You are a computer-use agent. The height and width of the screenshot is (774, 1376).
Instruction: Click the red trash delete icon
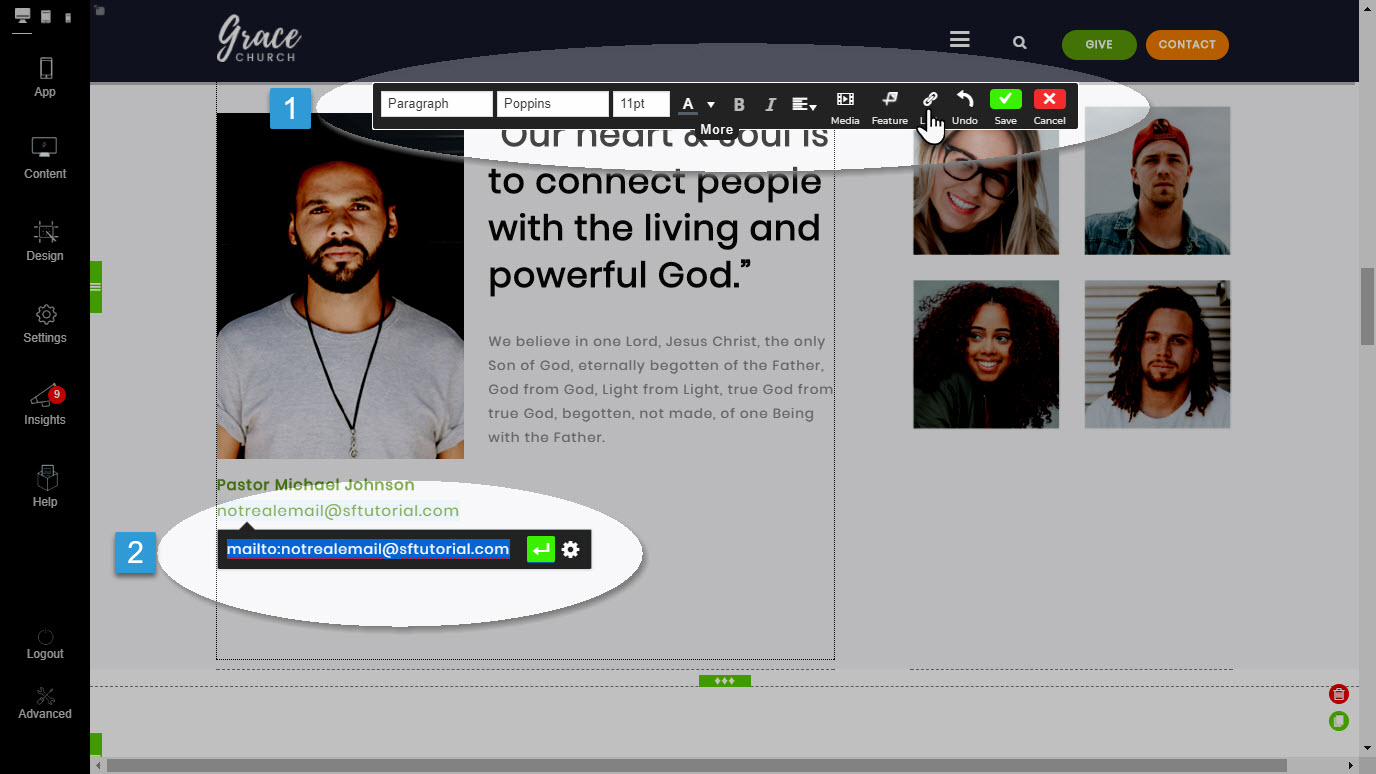tap(1339, 694)
